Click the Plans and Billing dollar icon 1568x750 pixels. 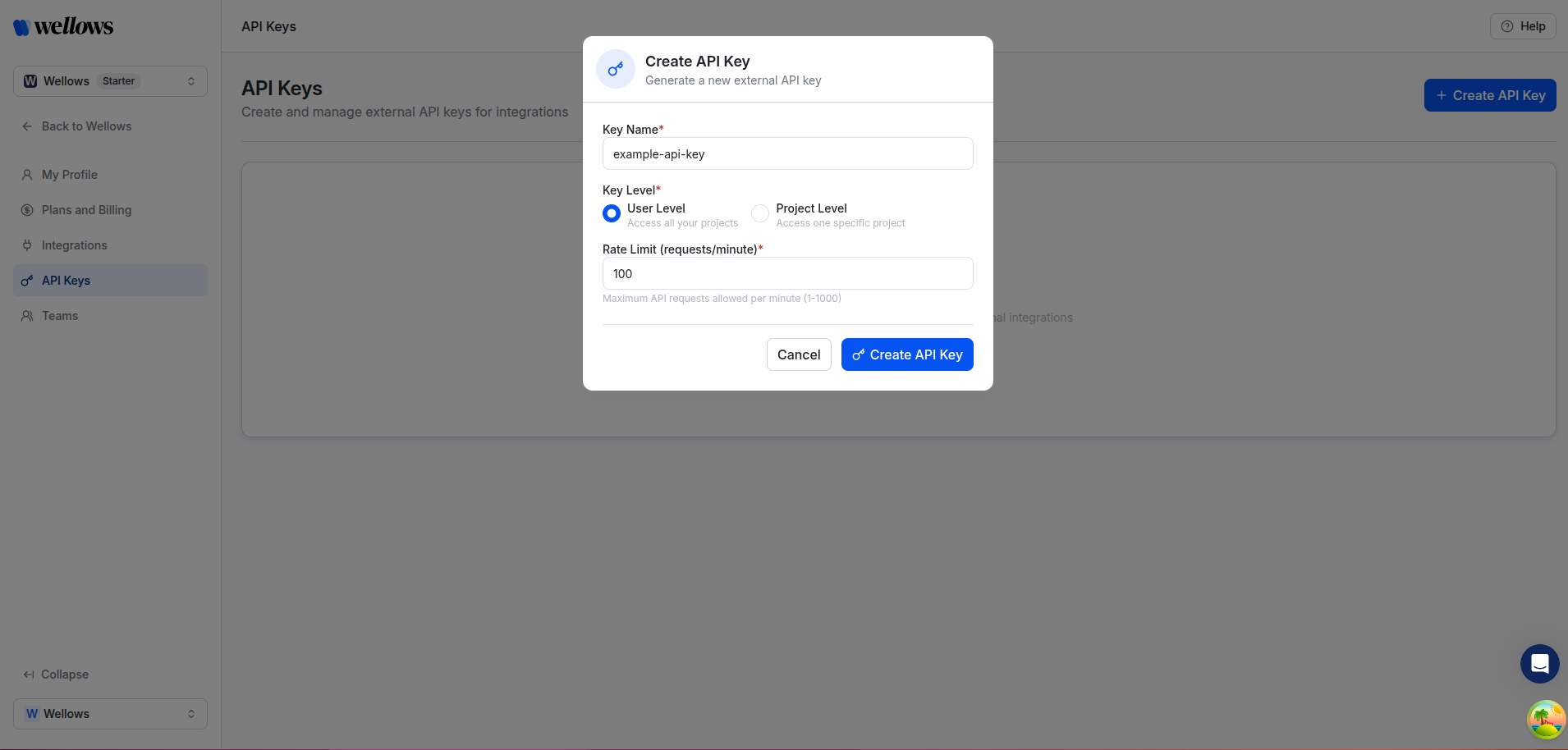click(x=27, y=209)
